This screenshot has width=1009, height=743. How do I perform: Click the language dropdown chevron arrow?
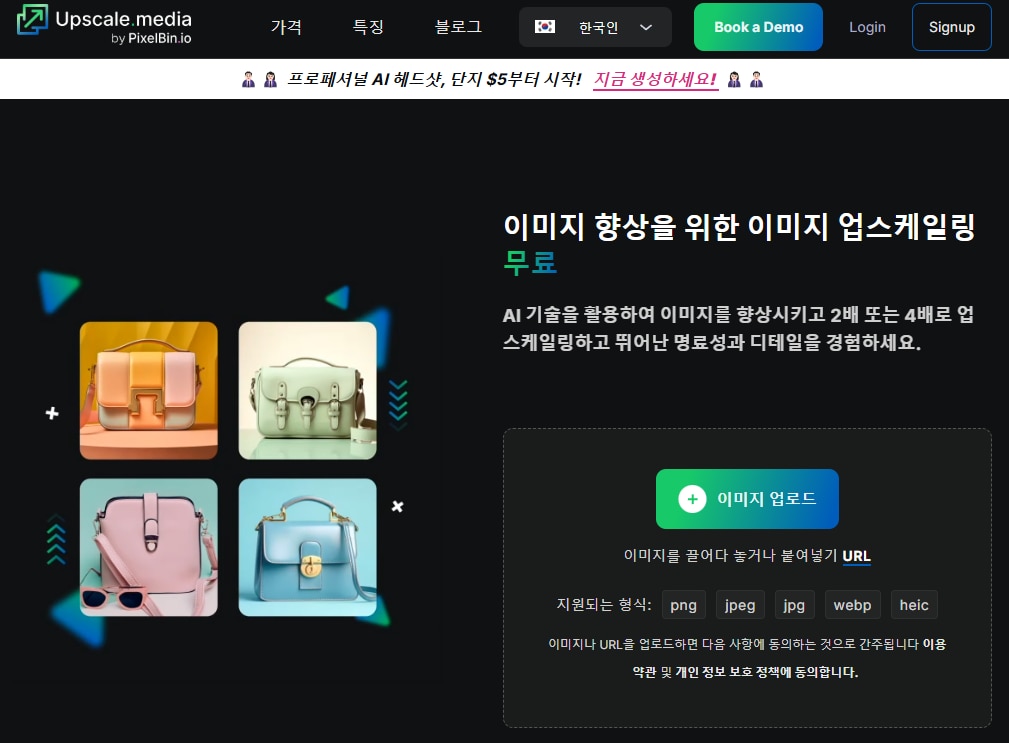click(646, 27)
